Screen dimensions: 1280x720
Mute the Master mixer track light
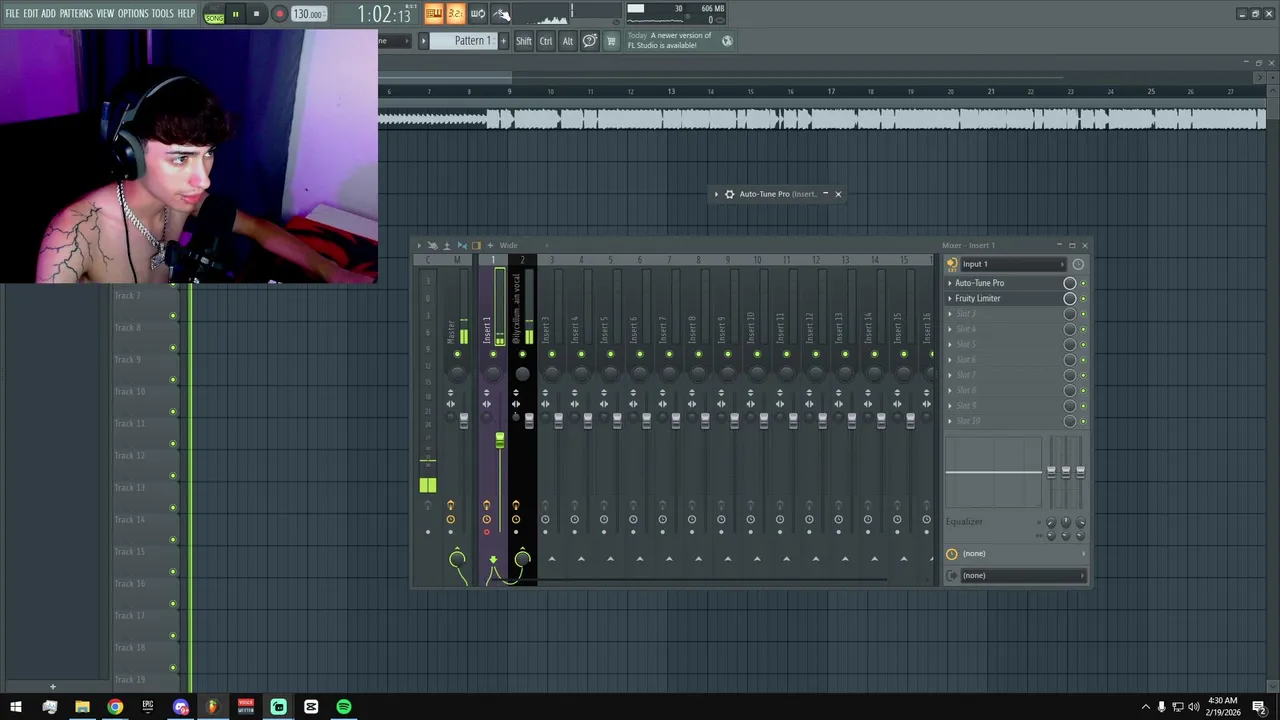457,354
